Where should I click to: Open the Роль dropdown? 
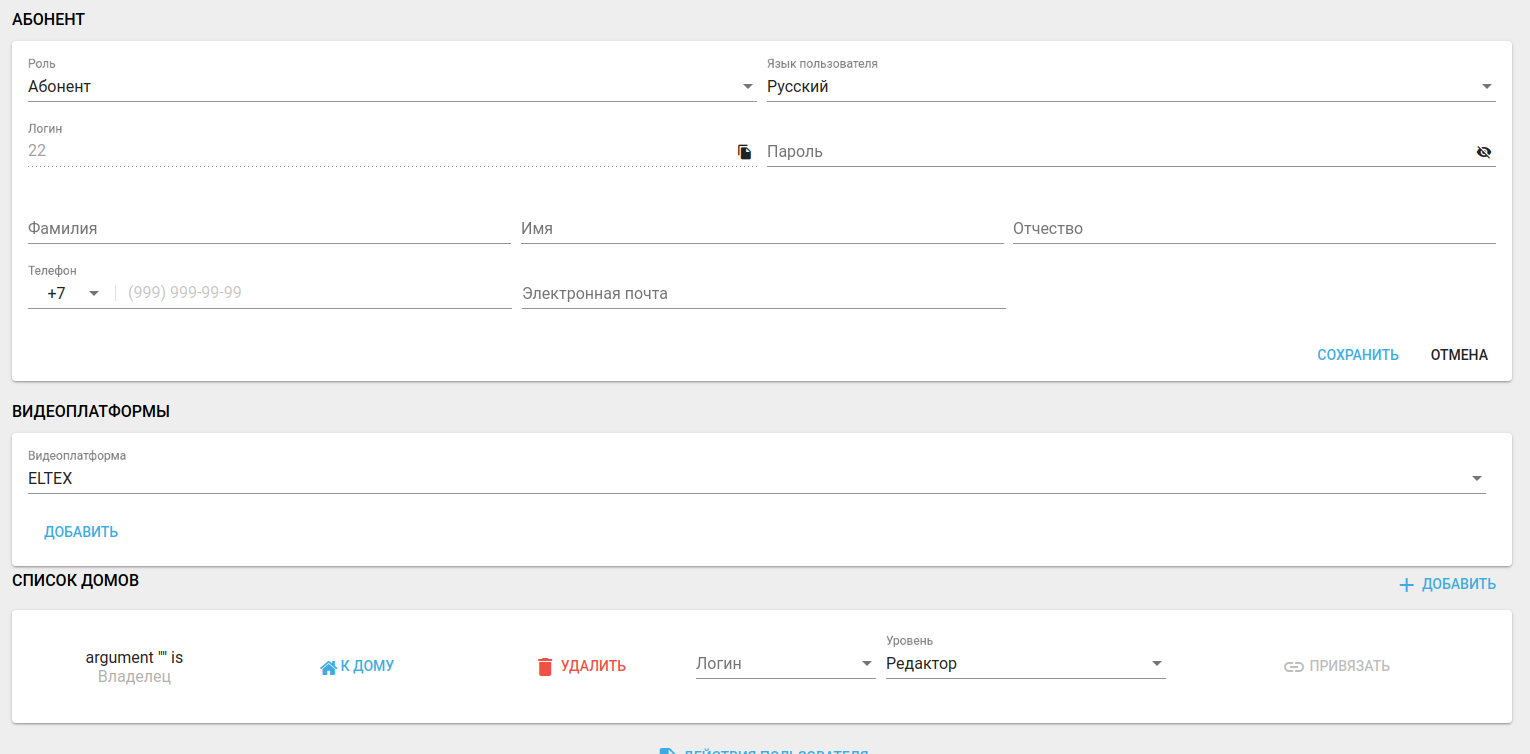391,87
